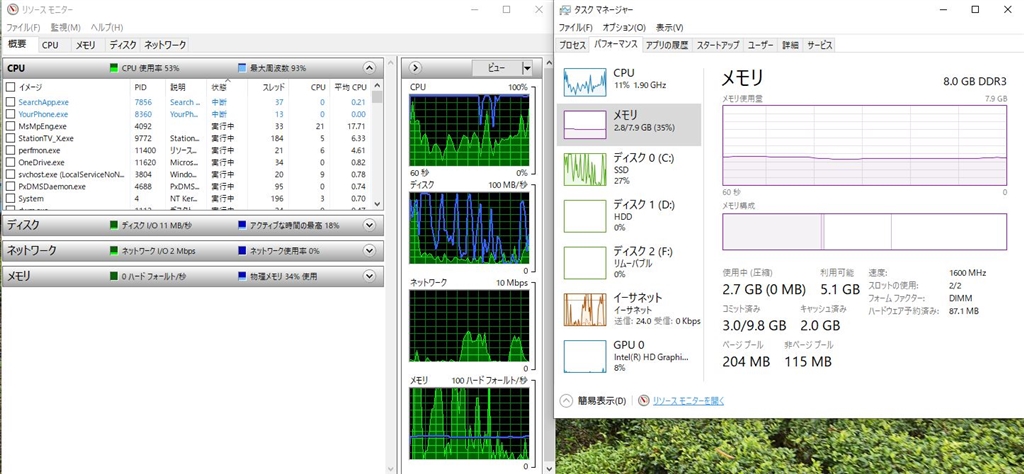Click green ディスク I/O legend square
Image resolution: width=1024 pixels, height=474 pixels.
coord(114,225)
